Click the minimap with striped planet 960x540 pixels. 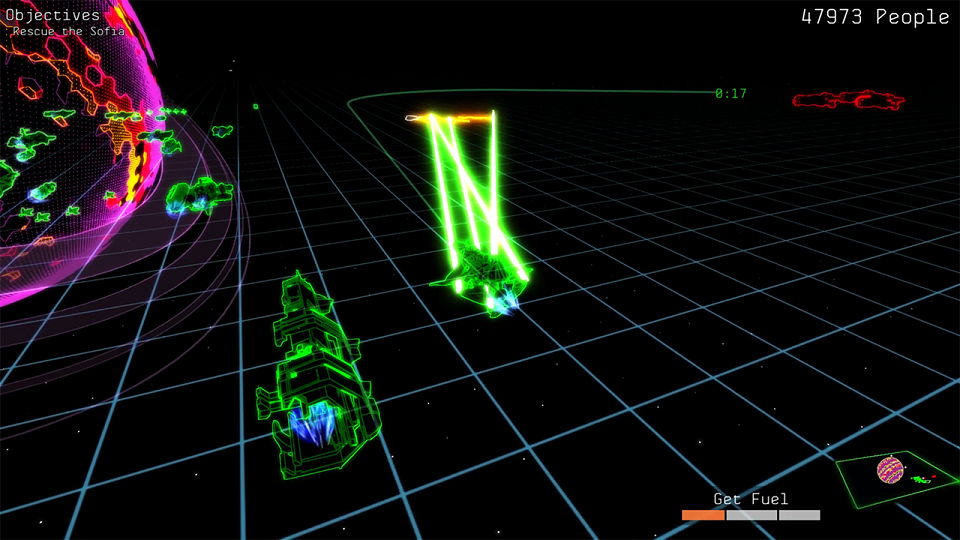(x=896, y=479)
